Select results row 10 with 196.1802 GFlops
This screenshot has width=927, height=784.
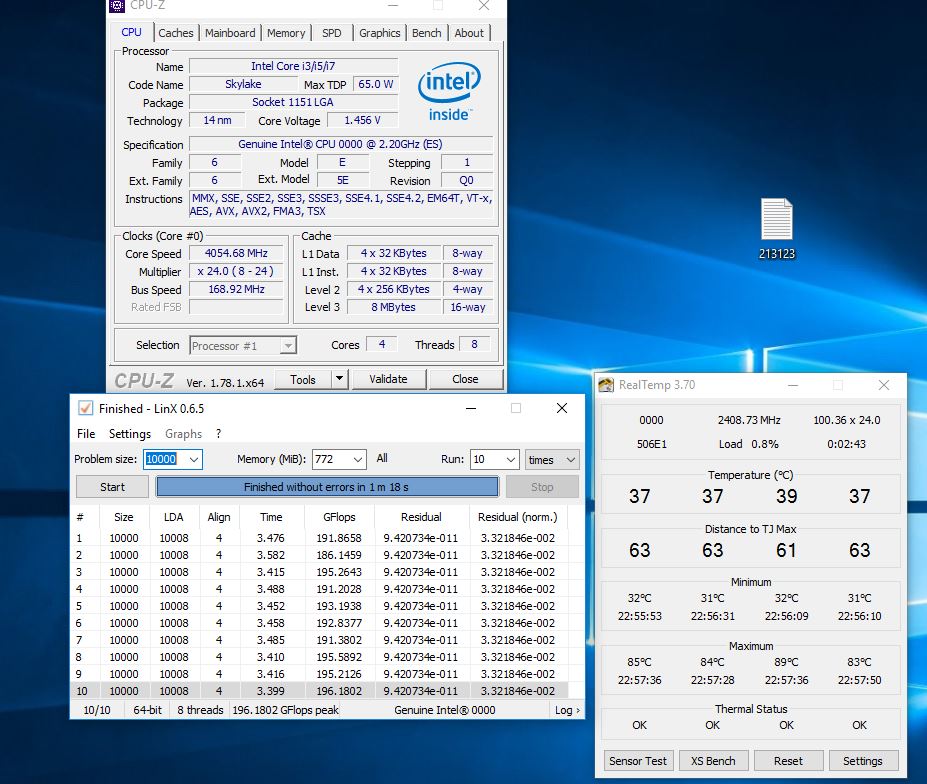tap(319, 691)
